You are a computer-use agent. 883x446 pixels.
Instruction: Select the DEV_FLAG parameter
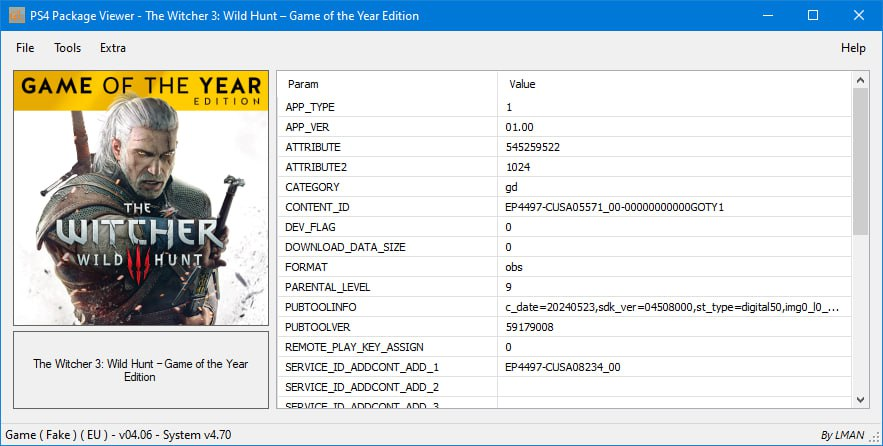click(310, 227)
